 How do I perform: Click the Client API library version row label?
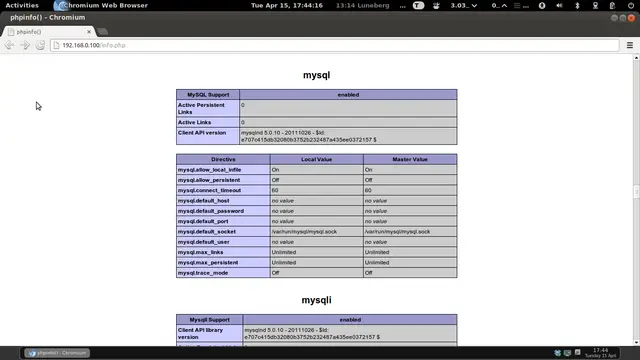209,333
